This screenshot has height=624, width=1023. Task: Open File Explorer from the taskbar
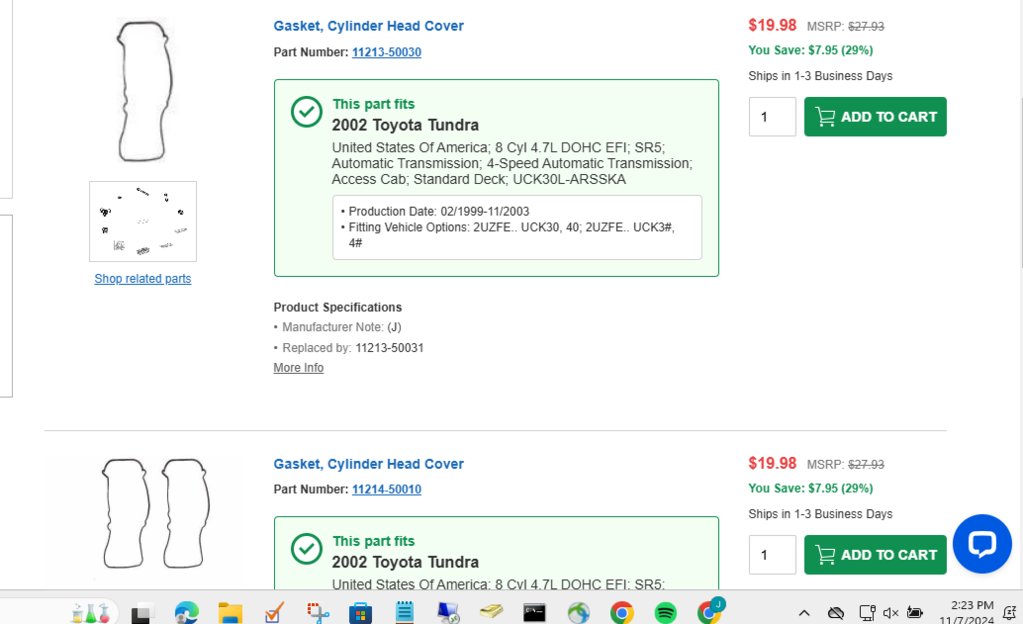point(230,612)
